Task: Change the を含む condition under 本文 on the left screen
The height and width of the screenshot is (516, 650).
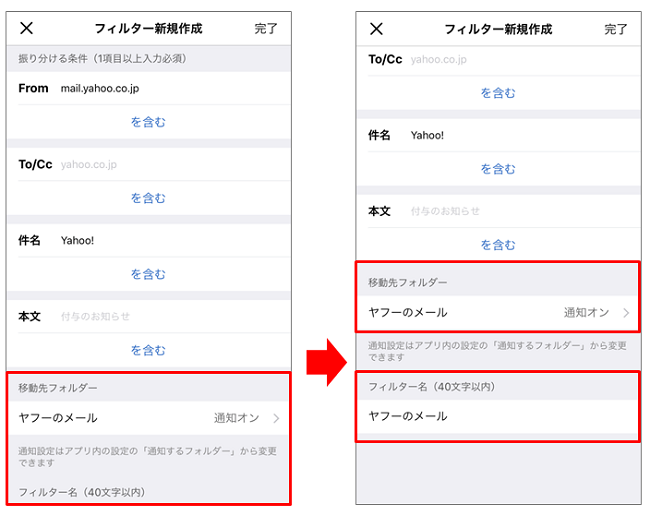Action: tap(148, 350)
